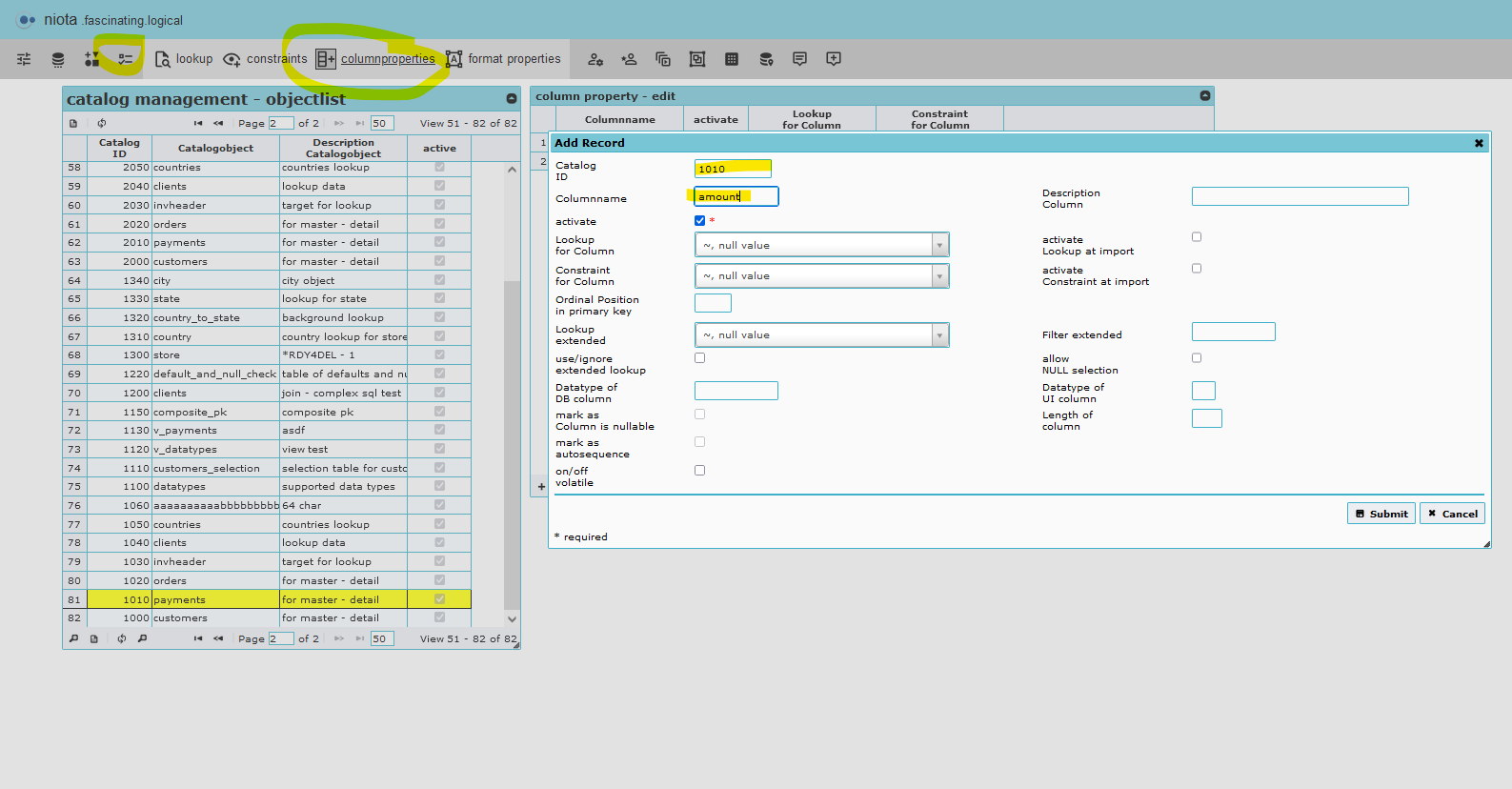Open the 'Lookup extended' dropdown

point(821,334)
